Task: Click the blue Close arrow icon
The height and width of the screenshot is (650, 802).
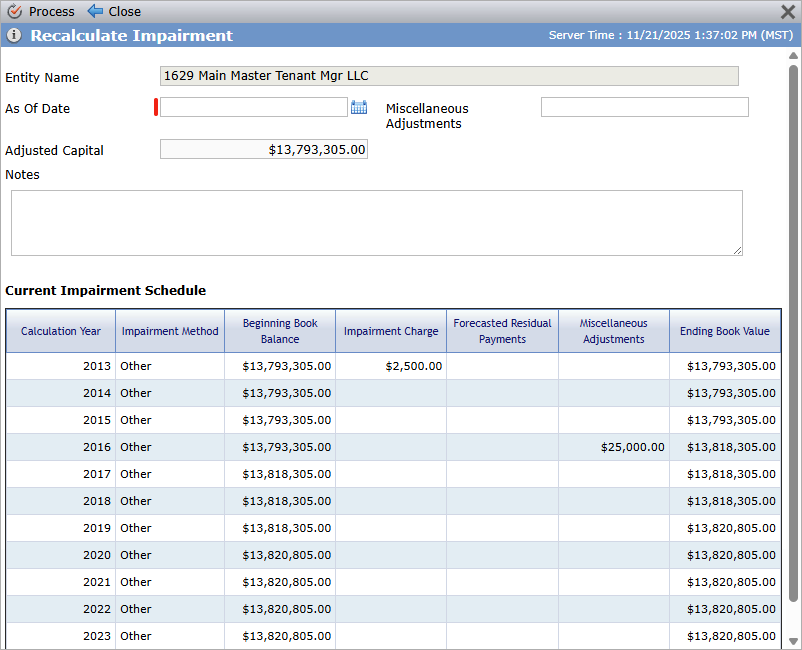Action: click(95, 11)
